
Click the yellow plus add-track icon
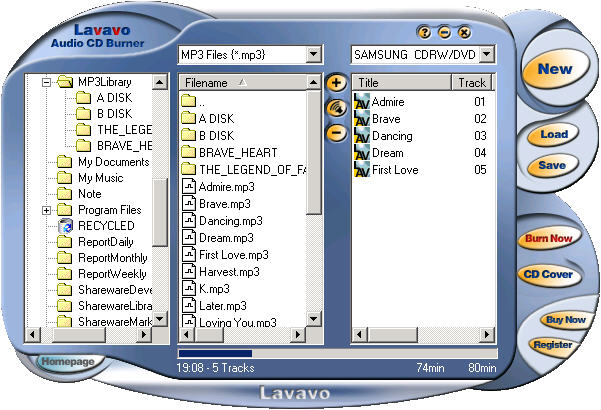click(336, 83)
